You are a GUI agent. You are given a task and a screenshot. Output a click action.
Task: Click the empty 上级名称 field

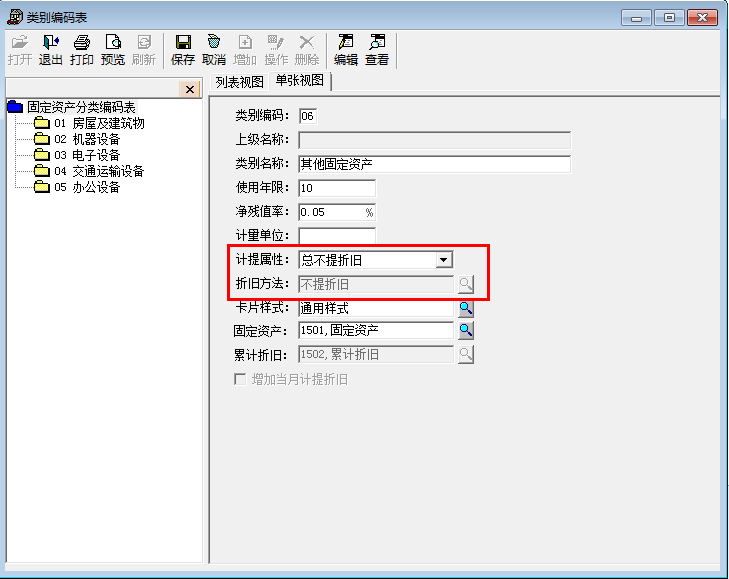(435, 140)
